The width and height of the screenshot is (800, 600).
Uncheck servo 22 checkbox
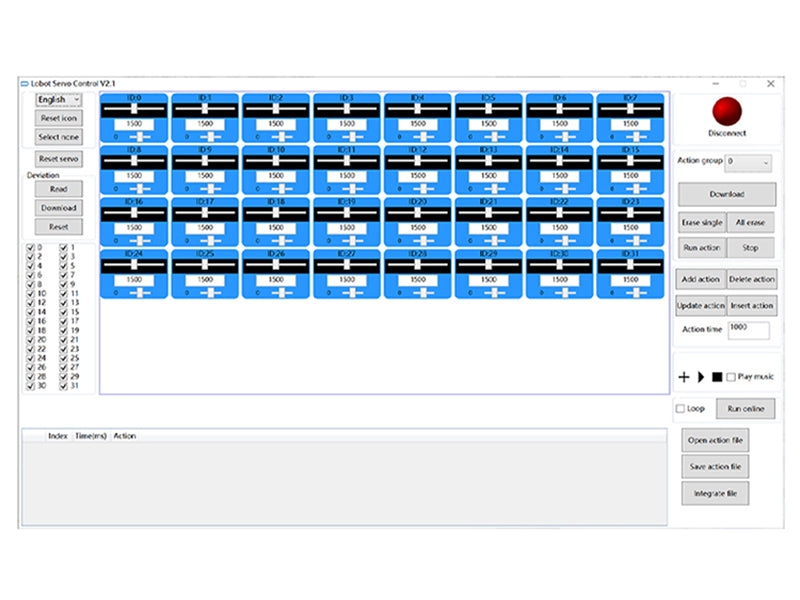click(31, 349)
